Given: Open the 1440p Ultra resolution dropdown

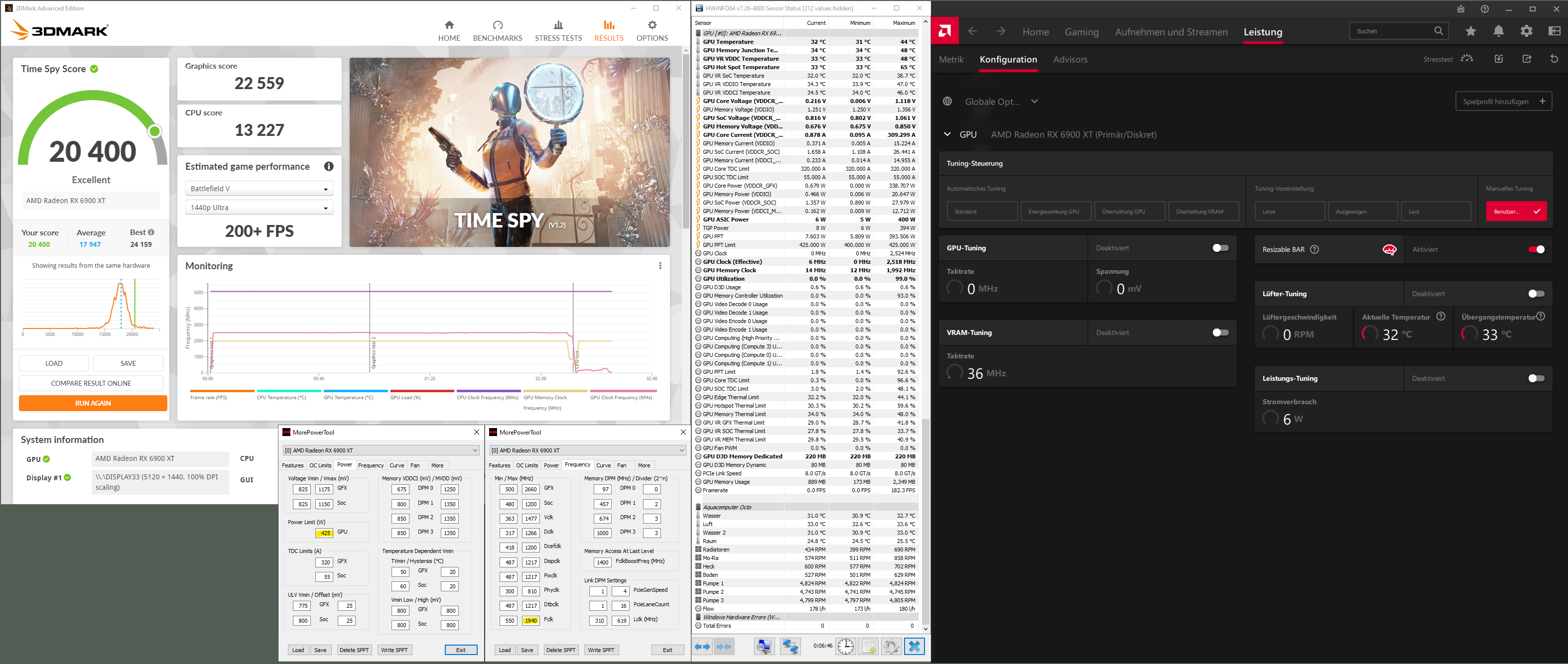Looking at the screenshot, I should point(259,208).
